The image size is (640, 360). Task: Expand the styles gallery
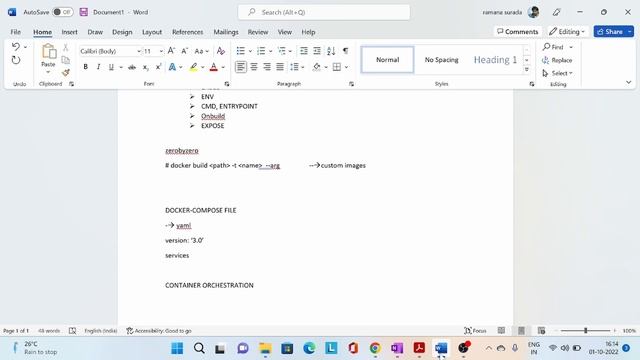tap(527, 70)
